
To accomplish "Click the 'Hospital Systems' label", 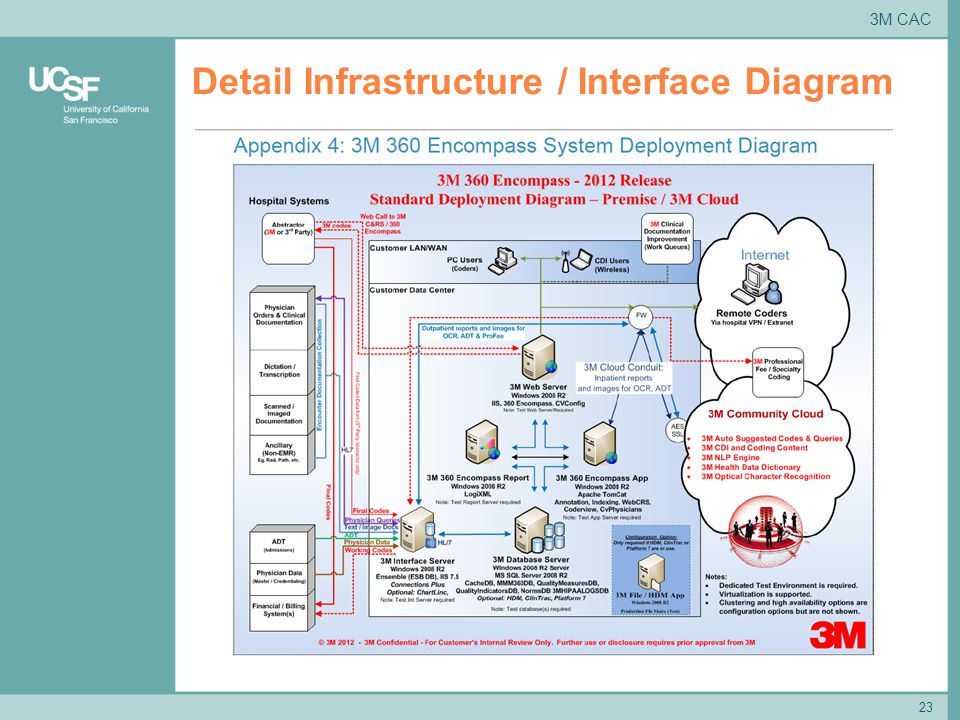I will click(x=288, y=201).
